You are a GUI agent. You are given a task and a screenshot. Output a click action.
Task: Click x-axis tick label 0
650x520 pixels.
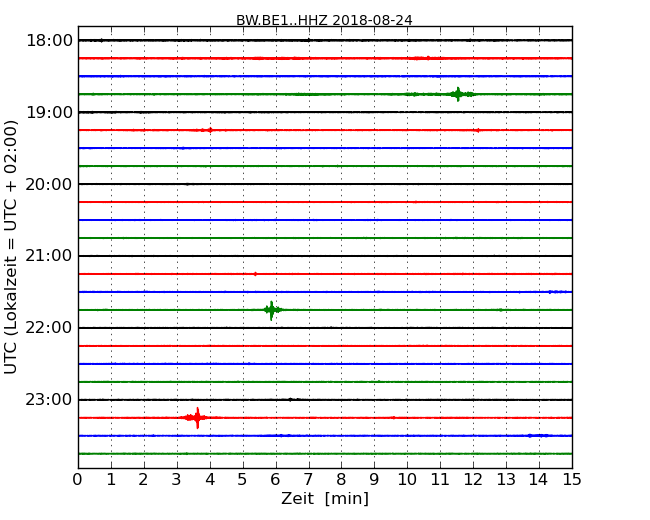click(78, 480)
